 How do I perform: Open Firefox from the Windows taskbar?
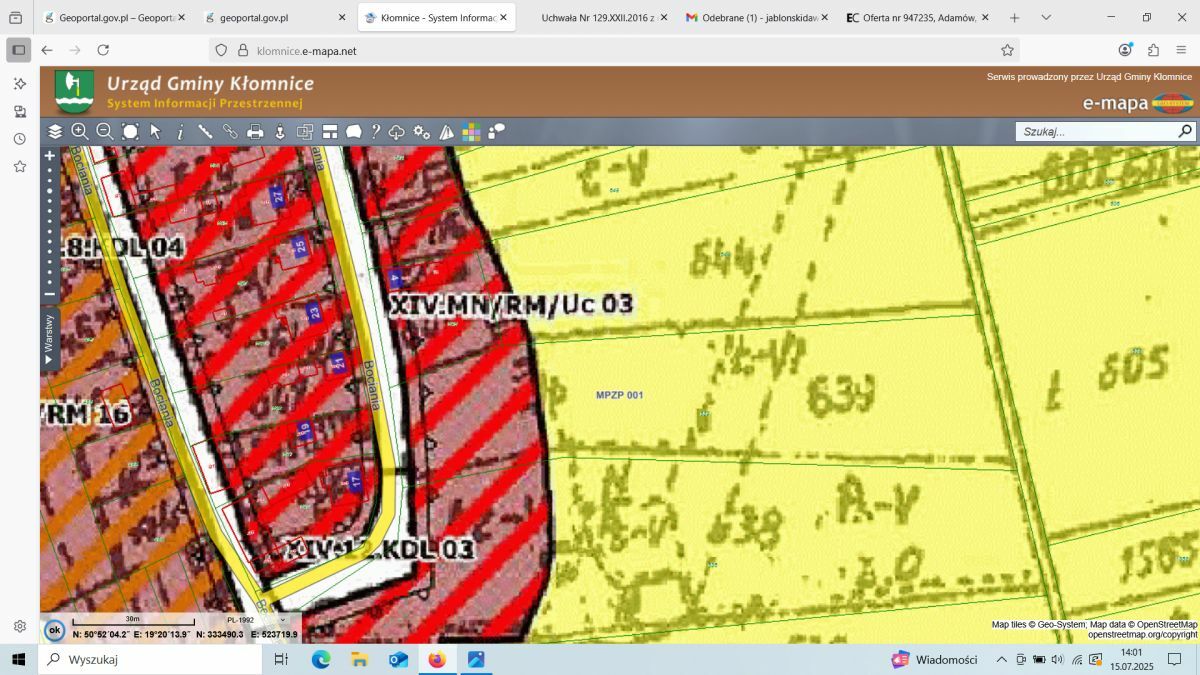click(x=436, y=659)
